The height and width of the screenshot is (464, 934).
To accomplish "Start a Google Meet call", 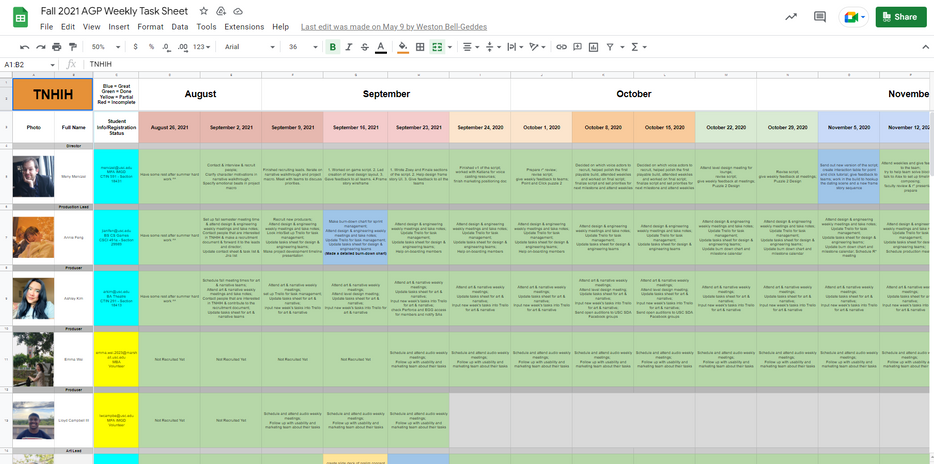I will tap(853, 17).
